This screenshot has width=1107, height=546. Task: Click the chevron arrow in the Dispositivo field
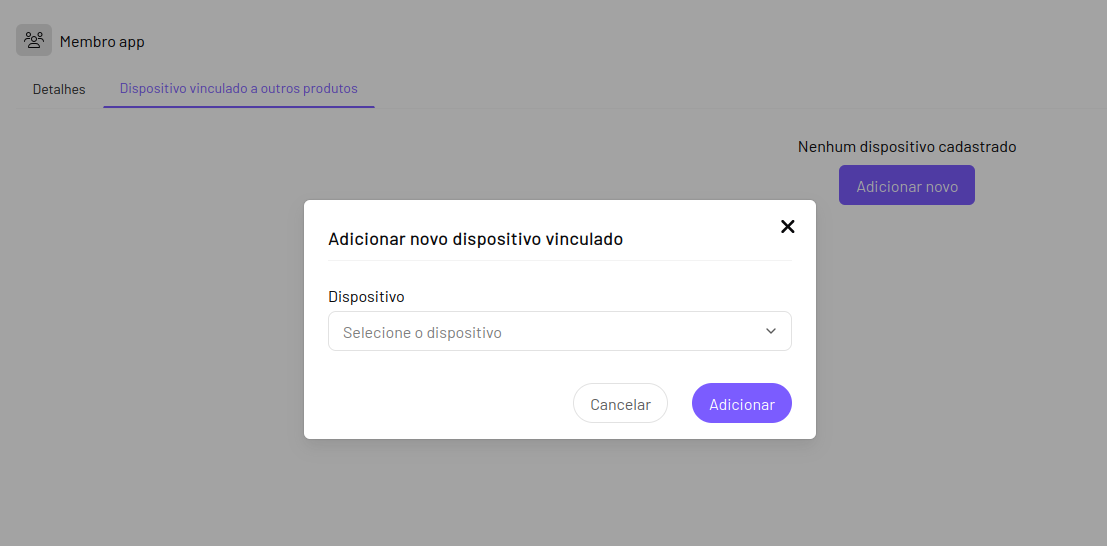click(771, 331)
